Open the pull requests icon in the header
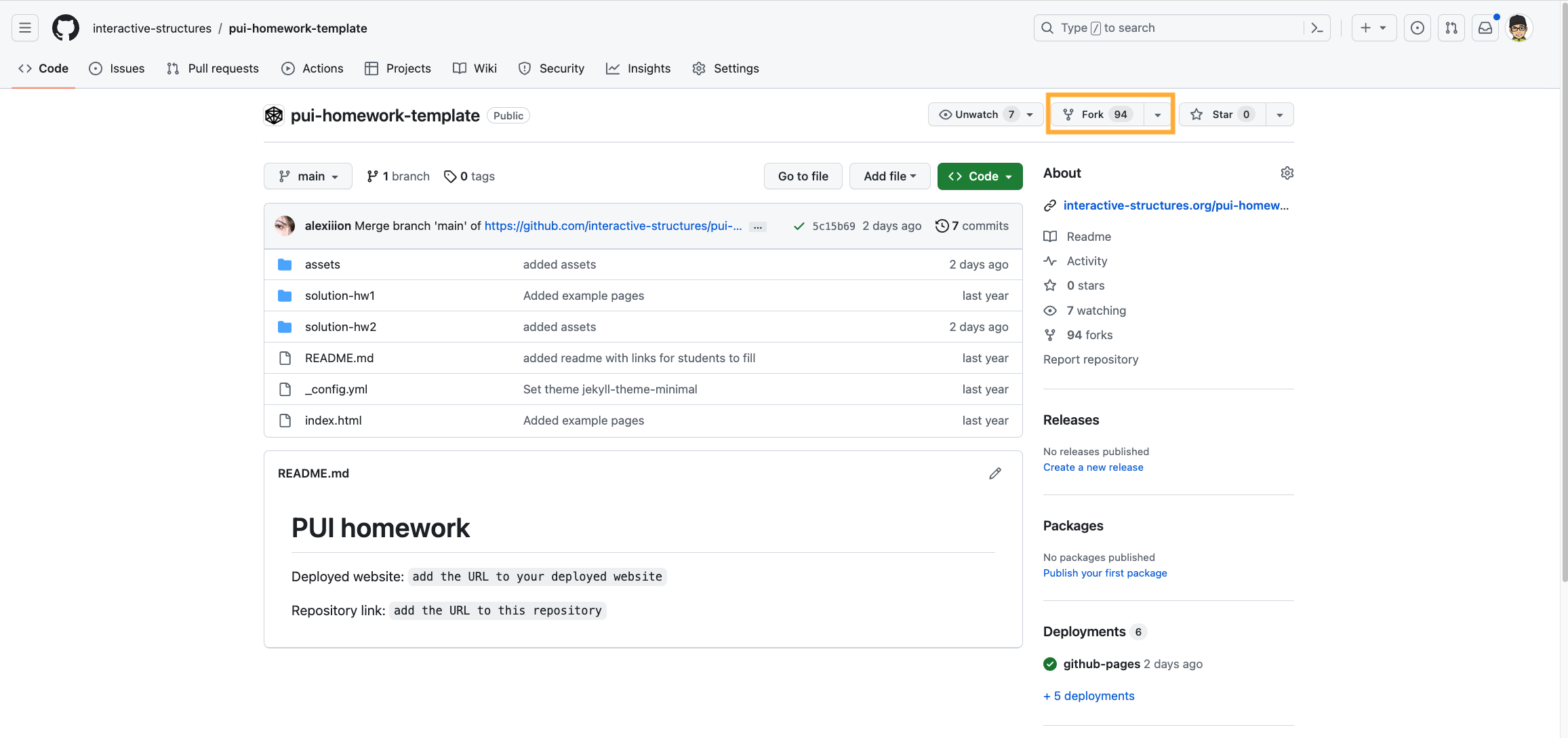This screenshot has width=1568, height=738. 1451,28
